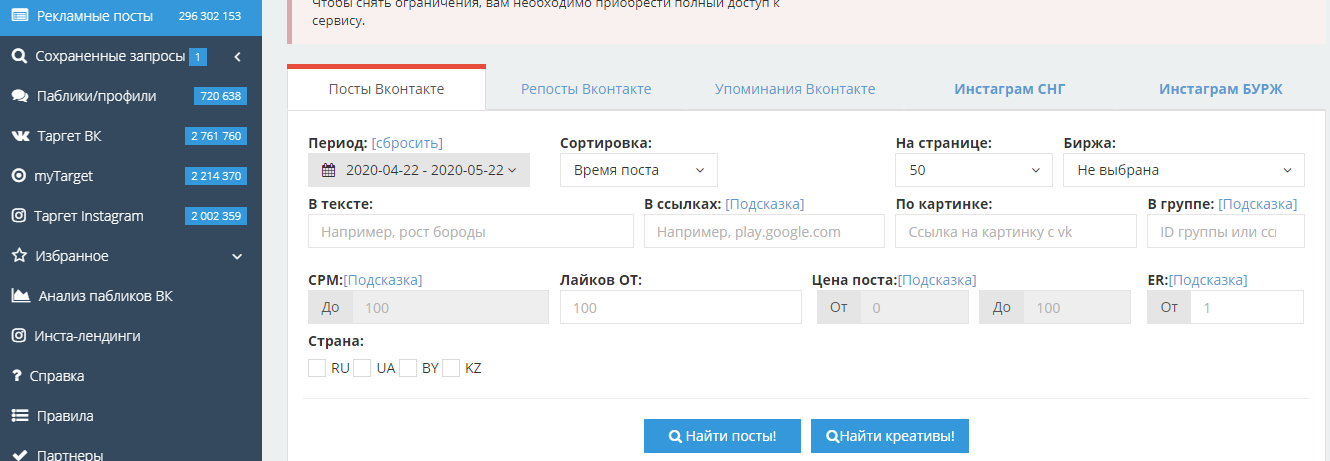This screenshot has width=1330, height=461.
Task: Tick the BY country checkbox
Action: (407, 368)
